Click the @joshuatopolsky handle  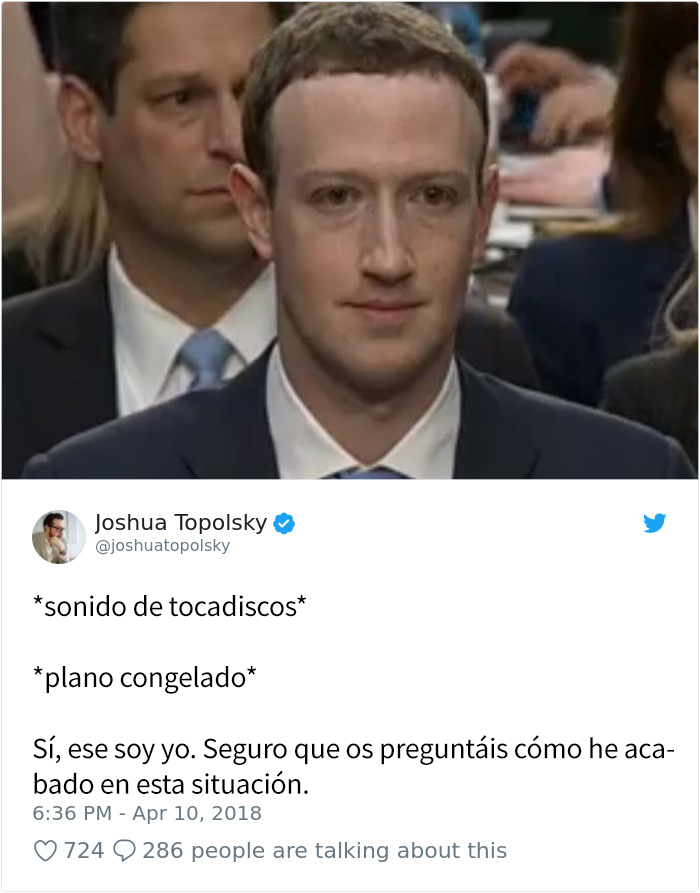coord(162,546)
